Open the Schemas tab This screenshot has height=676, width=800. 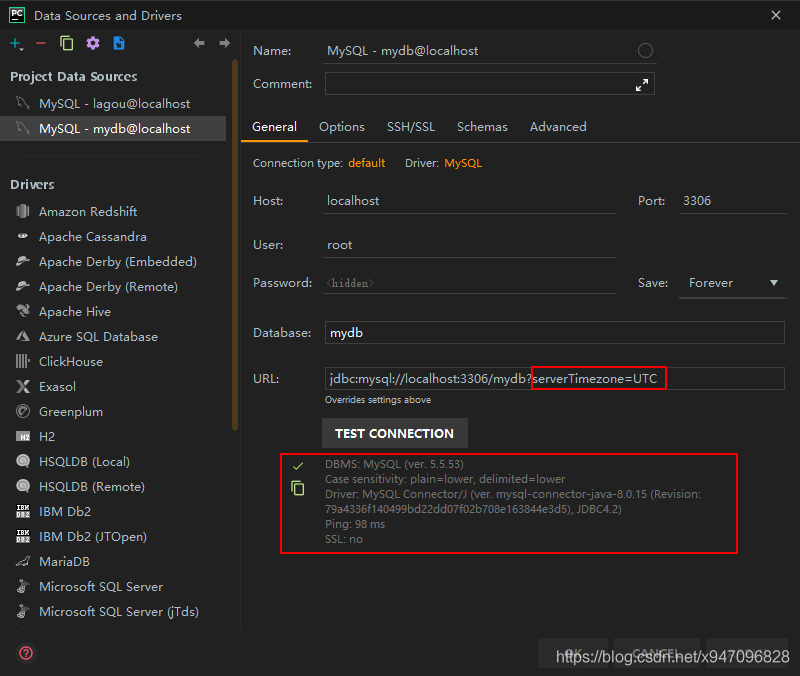482,127
